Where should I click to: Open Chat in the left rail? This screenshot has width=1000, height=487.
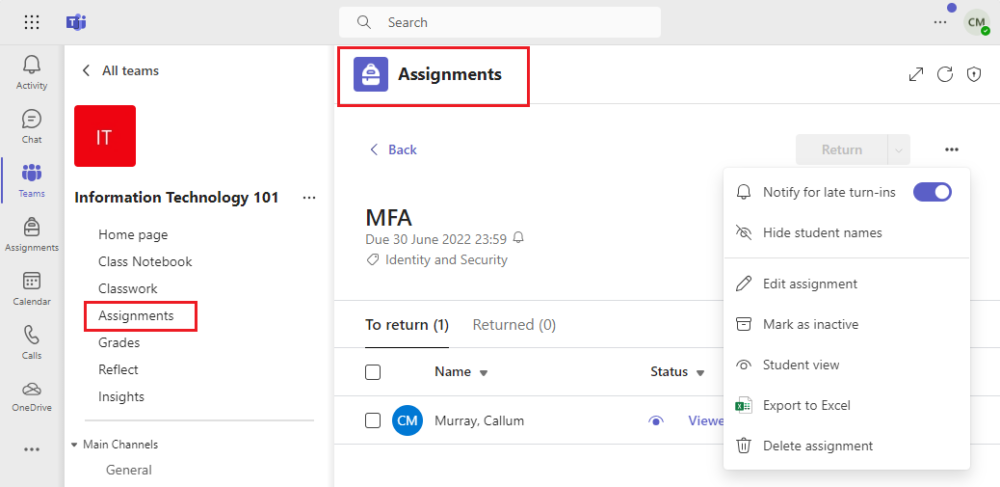31,126
